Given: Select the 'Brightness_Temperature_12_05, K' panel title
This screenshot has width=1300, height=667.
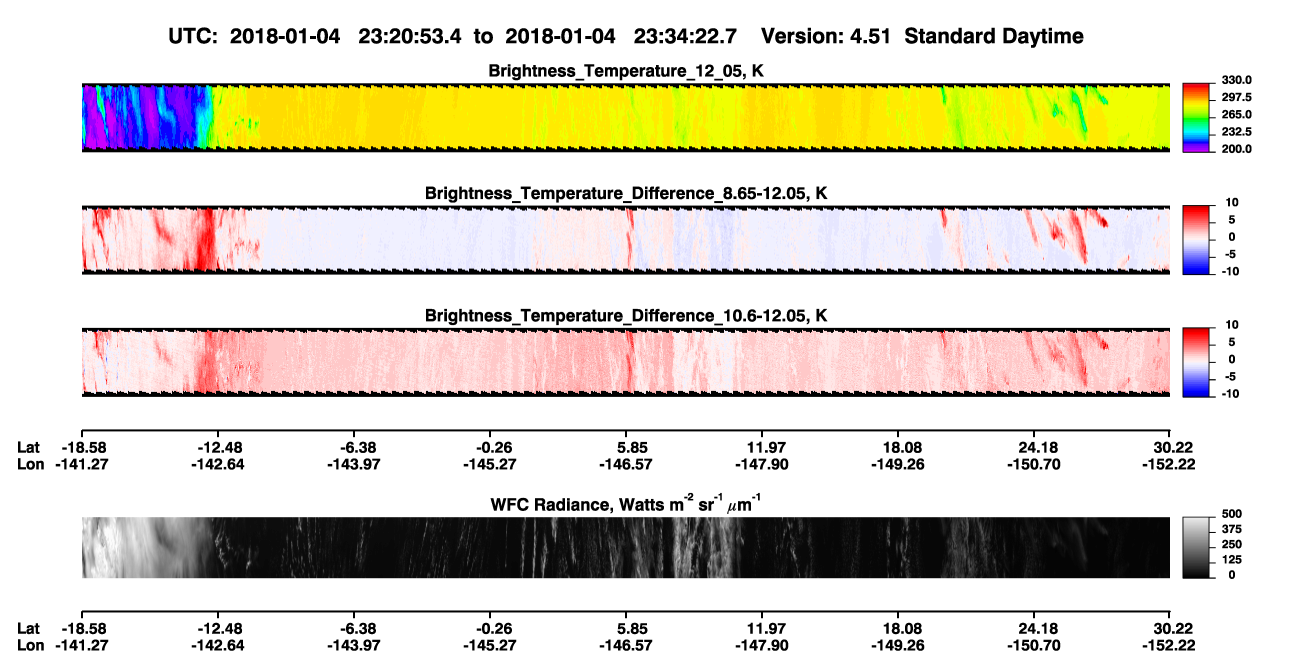Looking at the screenshot, I should pyautogui.click(x=626, y=71).
